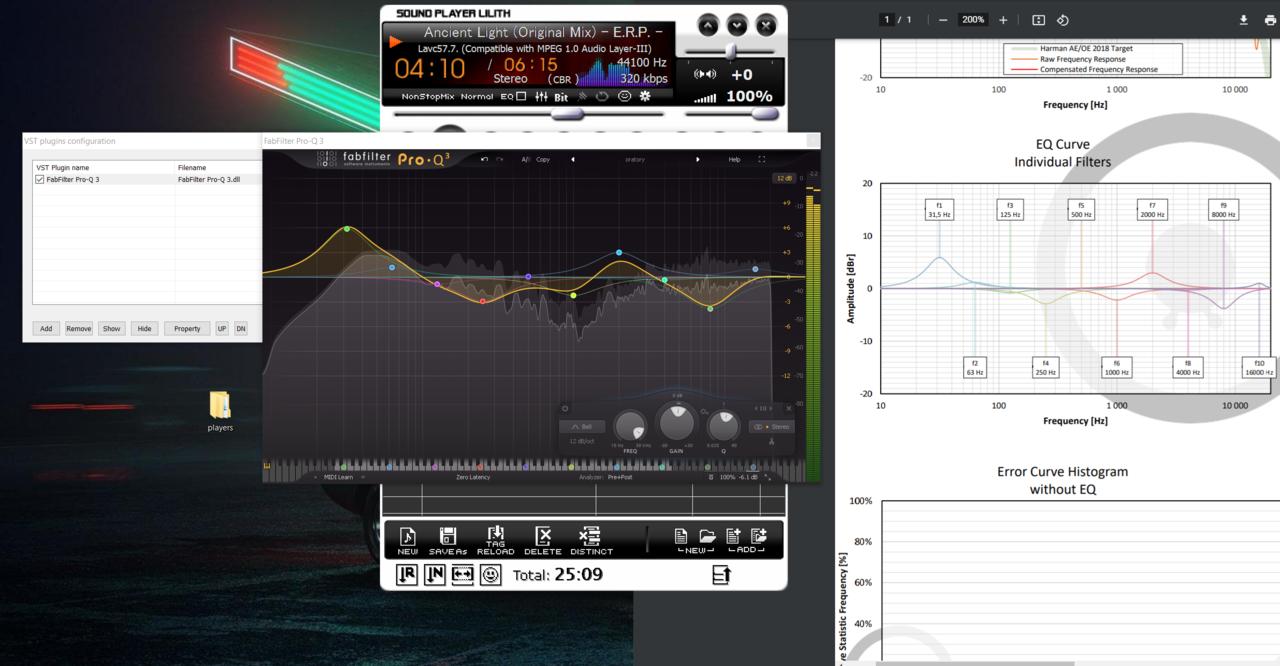Screen dimensions: 1280x666
Task: Open Lilith settings gear icon
Action: tap(645, 97)
